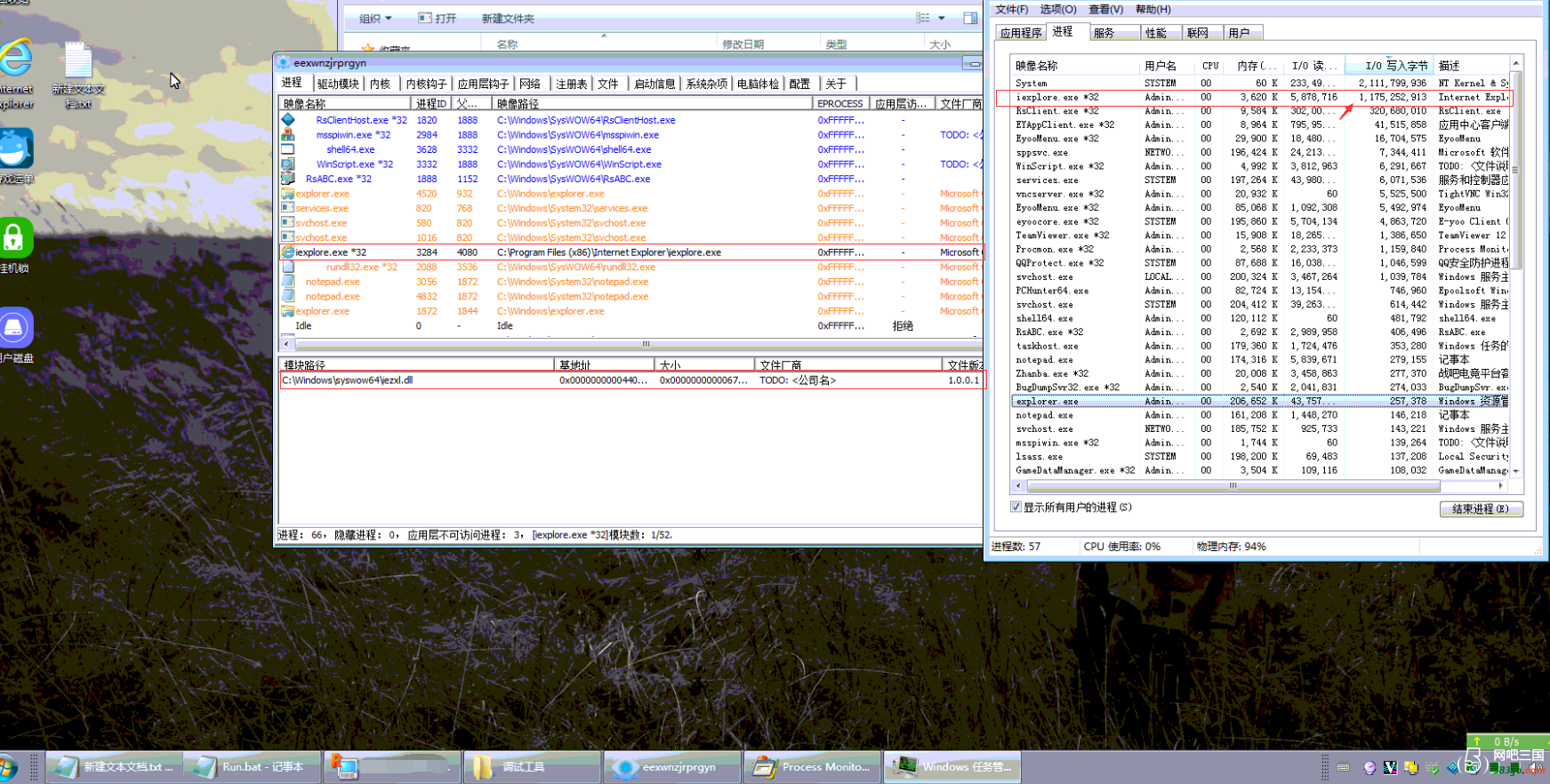This screenshot has height=784, width=1550.
Task: Click the purple globe tray icon
Action: pos(1369,767)
